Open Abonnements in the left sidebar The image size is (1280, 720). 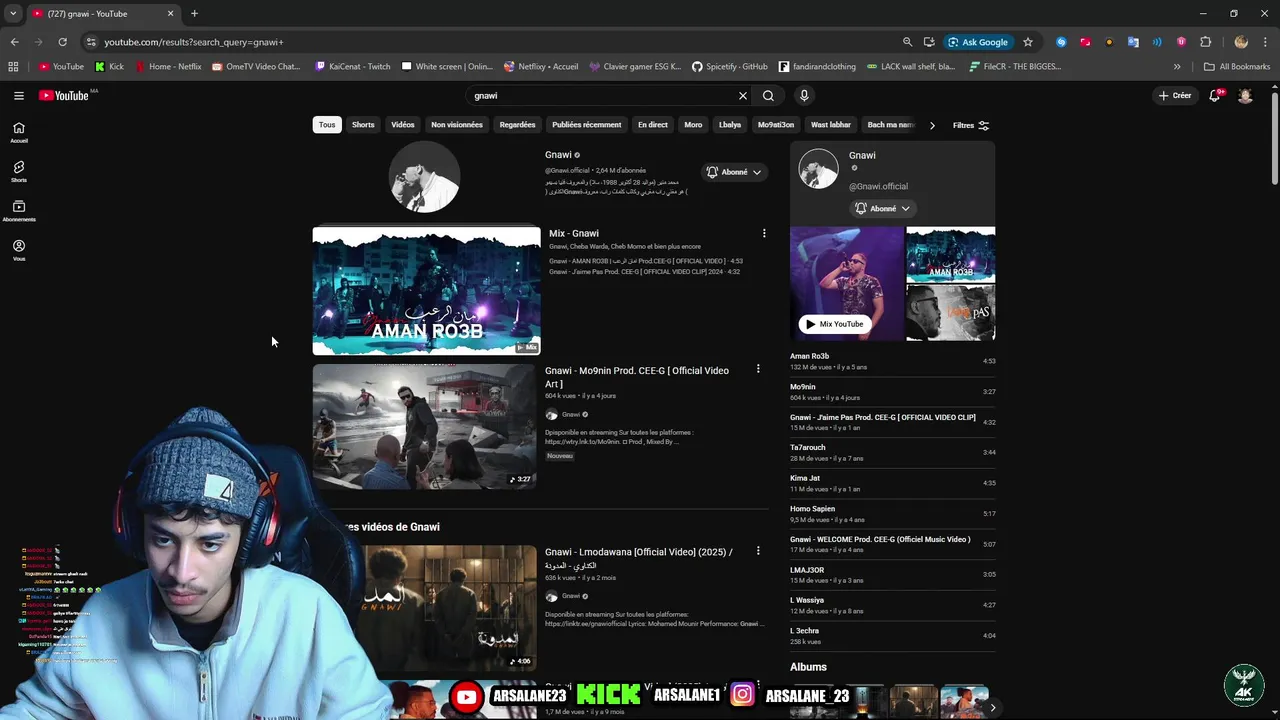19,211
